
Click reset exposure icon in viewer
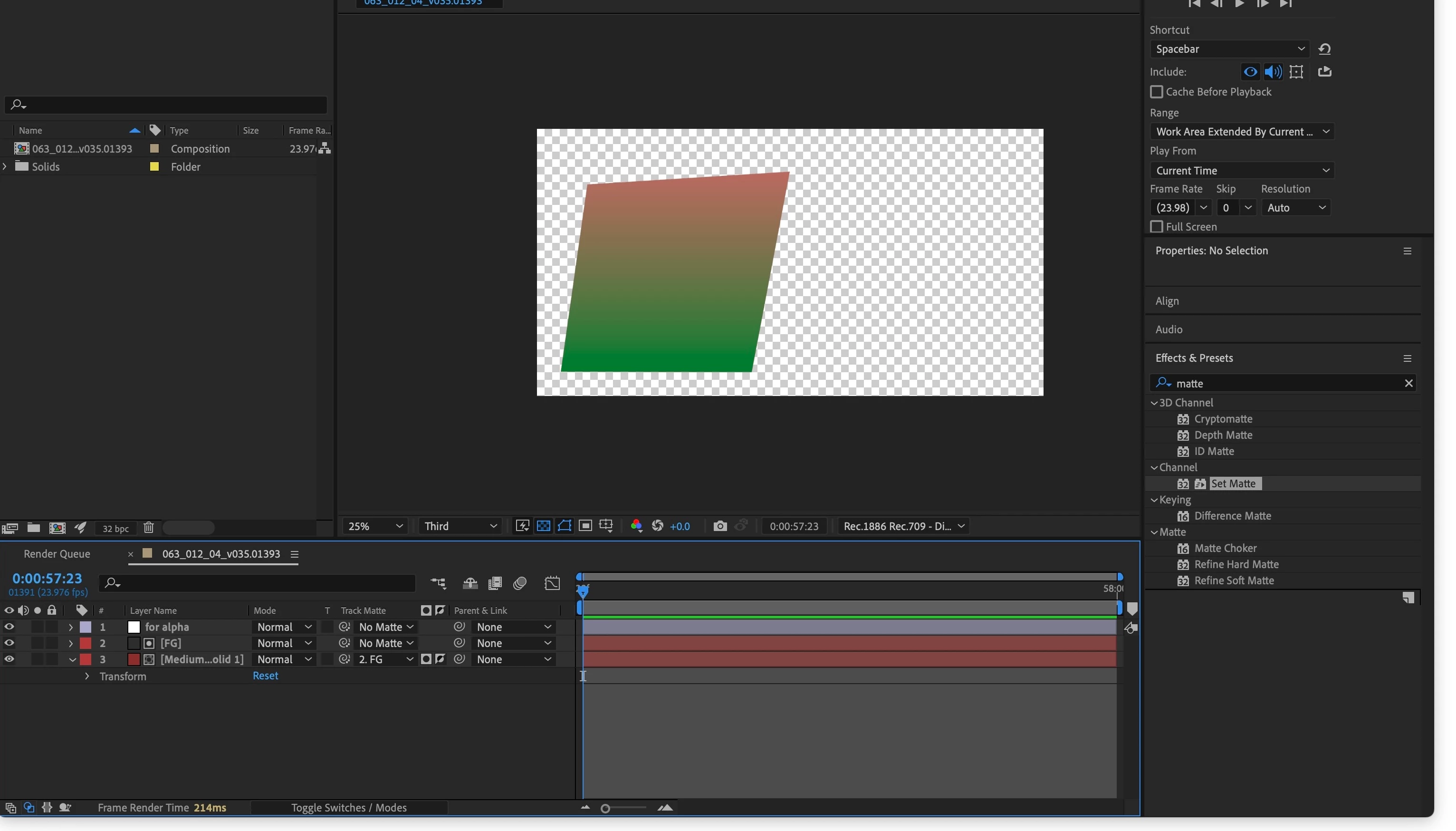point(657,526)
